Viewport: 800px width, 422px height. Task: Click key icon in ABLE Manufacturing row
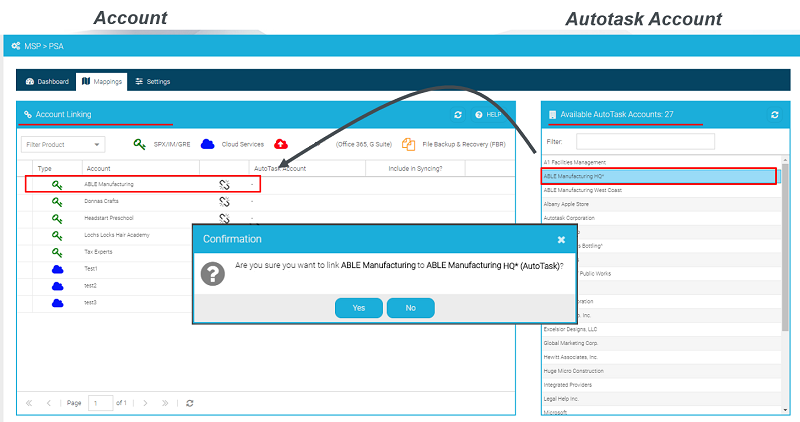(x=57, y=185)
